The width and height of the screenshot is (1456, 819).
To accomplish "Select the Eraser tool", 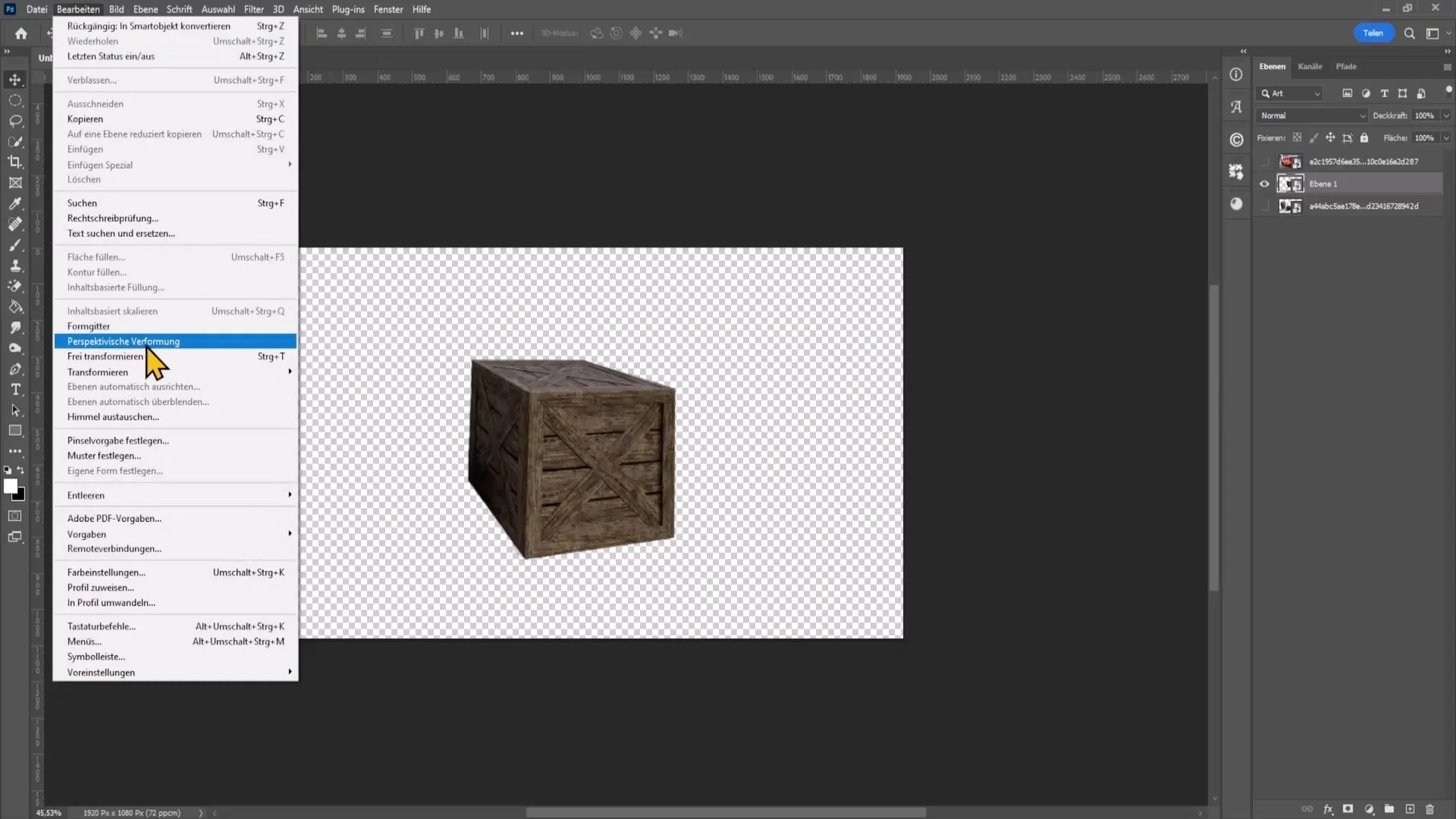I will [x=15, y=286].
